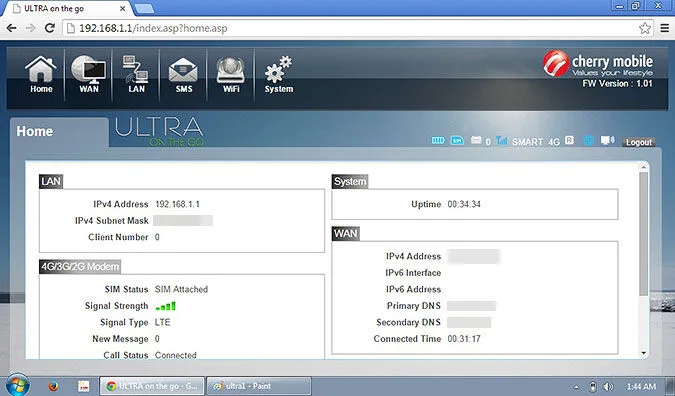Open the WiFi settings icon
Screen dimensions: 675x396
231,74
